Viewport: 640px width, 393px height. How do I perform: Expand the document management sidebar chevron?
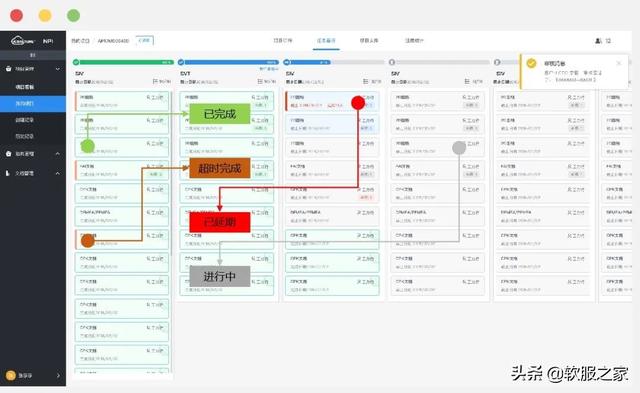pyautogui.click(x=58, y=173)
